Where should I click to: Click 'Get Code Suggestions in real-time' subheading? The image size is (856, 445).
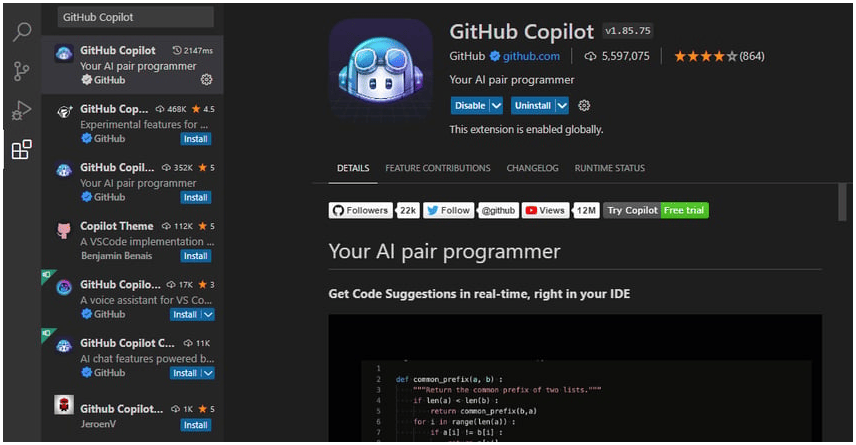click(x=479, y=294)
